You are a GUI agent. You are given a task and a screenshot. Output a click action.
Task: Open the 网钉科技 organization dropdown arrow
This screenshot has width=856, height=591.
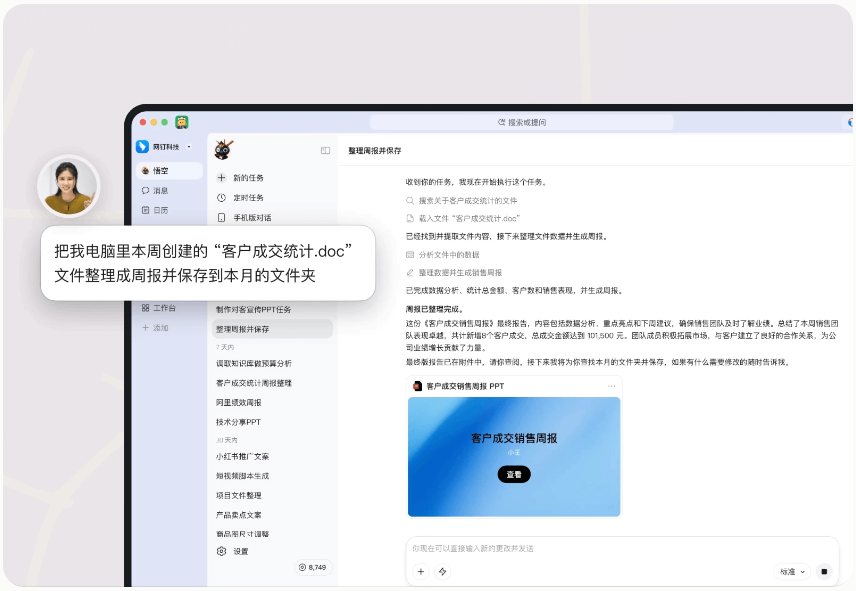(189, 147)
